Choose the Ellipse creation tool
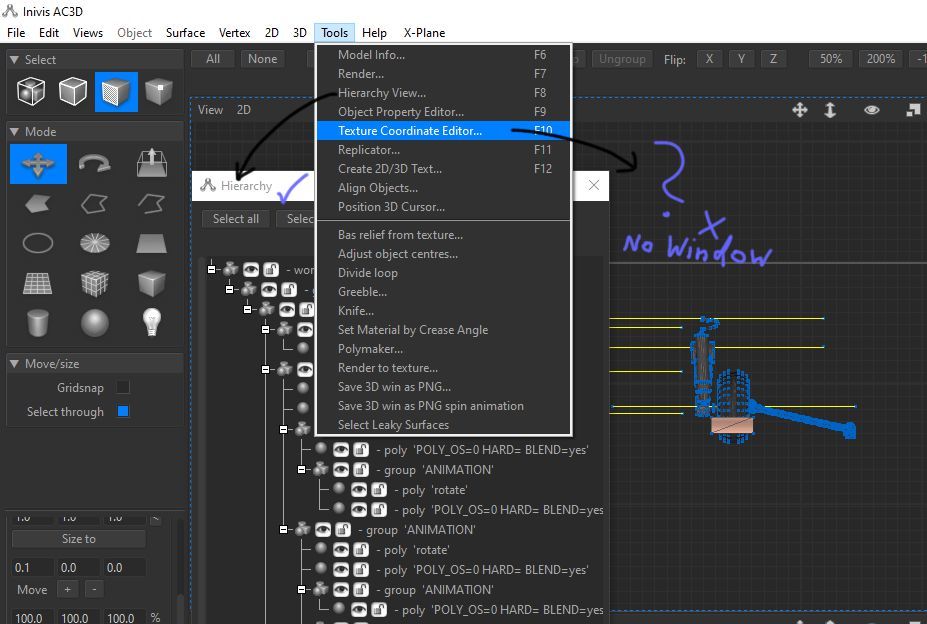Viewport: 927px width, 624px height. (38, 243)
